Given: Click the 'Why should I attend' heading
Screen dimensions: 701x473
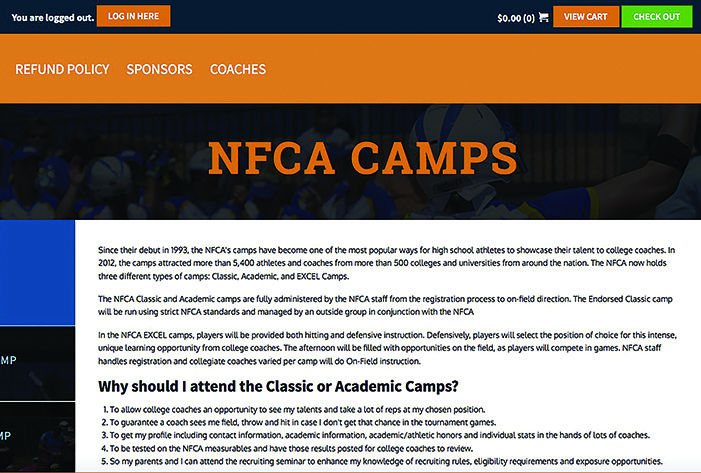Looking at the screenshot, I should [280, 386].
